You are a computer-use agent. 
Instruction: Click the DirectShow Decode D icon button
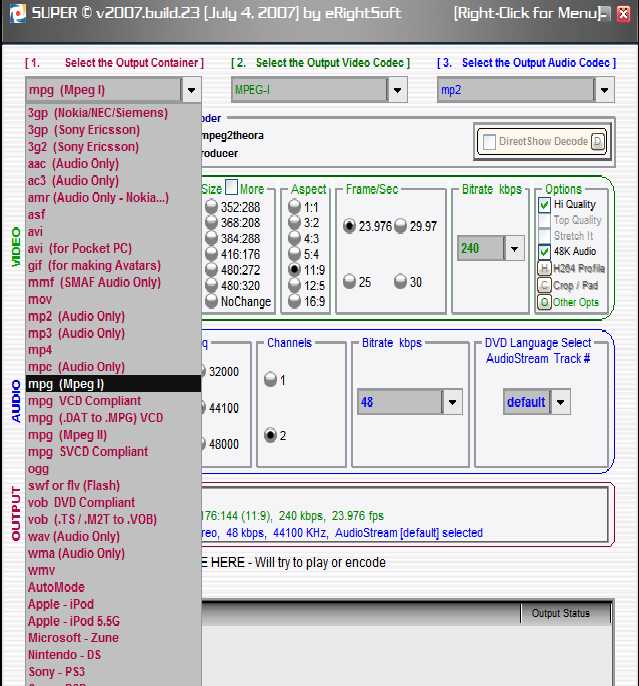[x=597, y=141]
